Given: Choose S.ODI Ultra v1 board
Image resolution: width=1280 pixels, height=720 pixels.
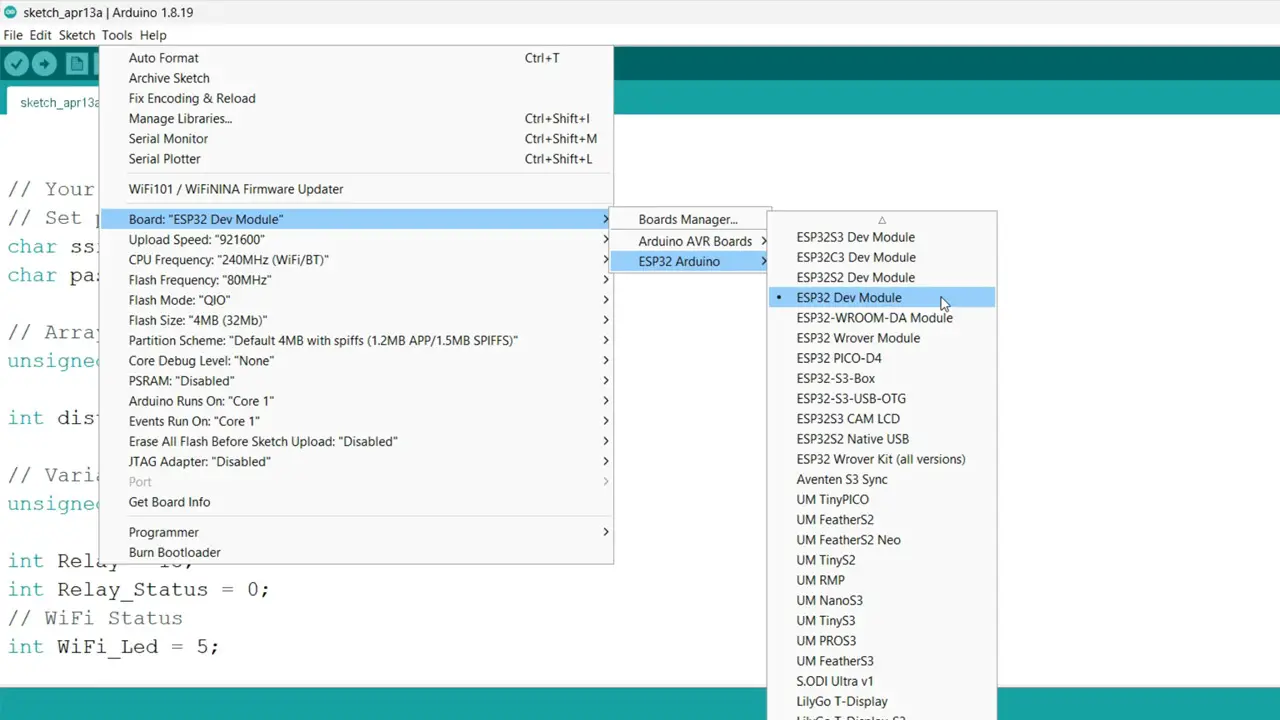Looking at the screenshot, I should pos(881,681).
